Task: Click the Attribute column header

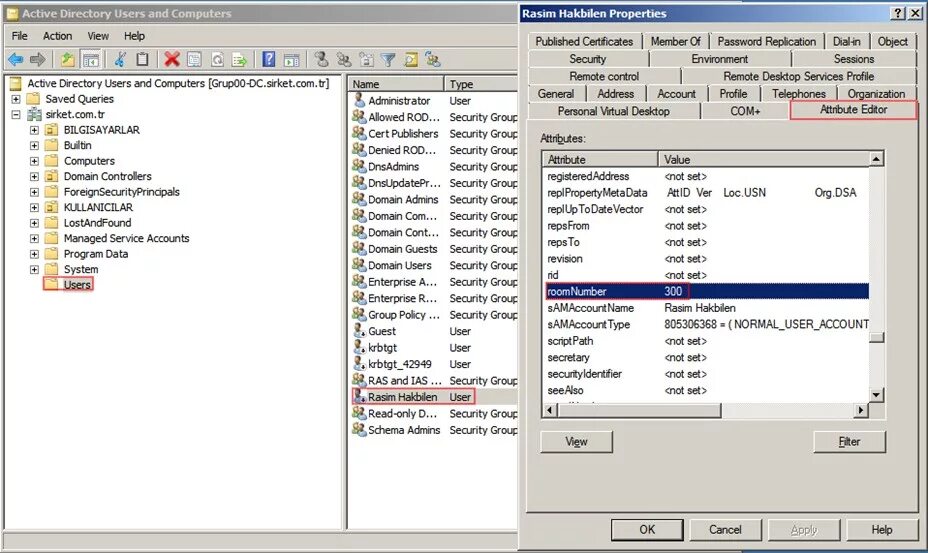Action: (600, 159)
